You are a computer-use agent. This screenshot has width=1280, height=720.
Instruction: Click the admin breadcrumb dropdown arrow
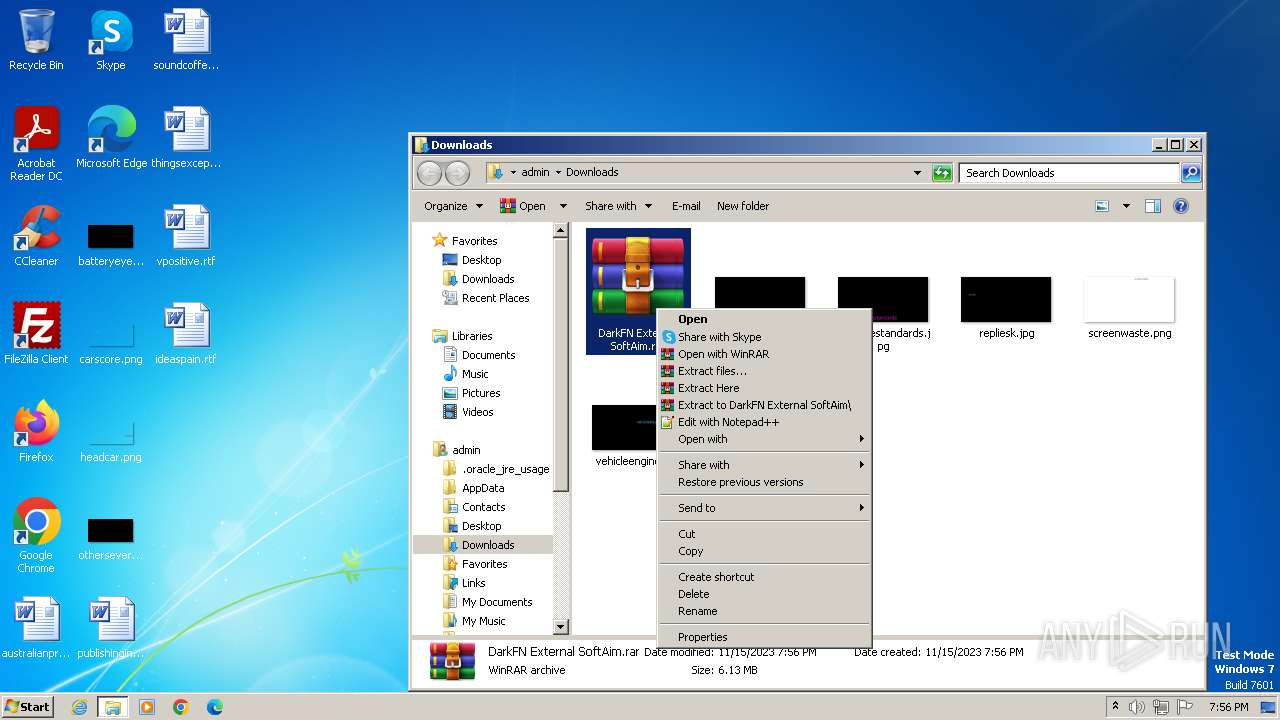(x=558, y=172)
